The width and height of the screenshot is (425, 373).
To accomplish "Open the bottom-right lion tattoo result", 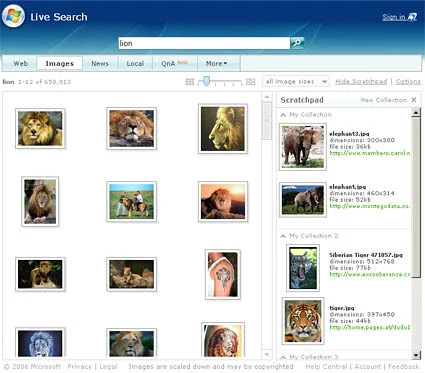I will tap(223, 341).
